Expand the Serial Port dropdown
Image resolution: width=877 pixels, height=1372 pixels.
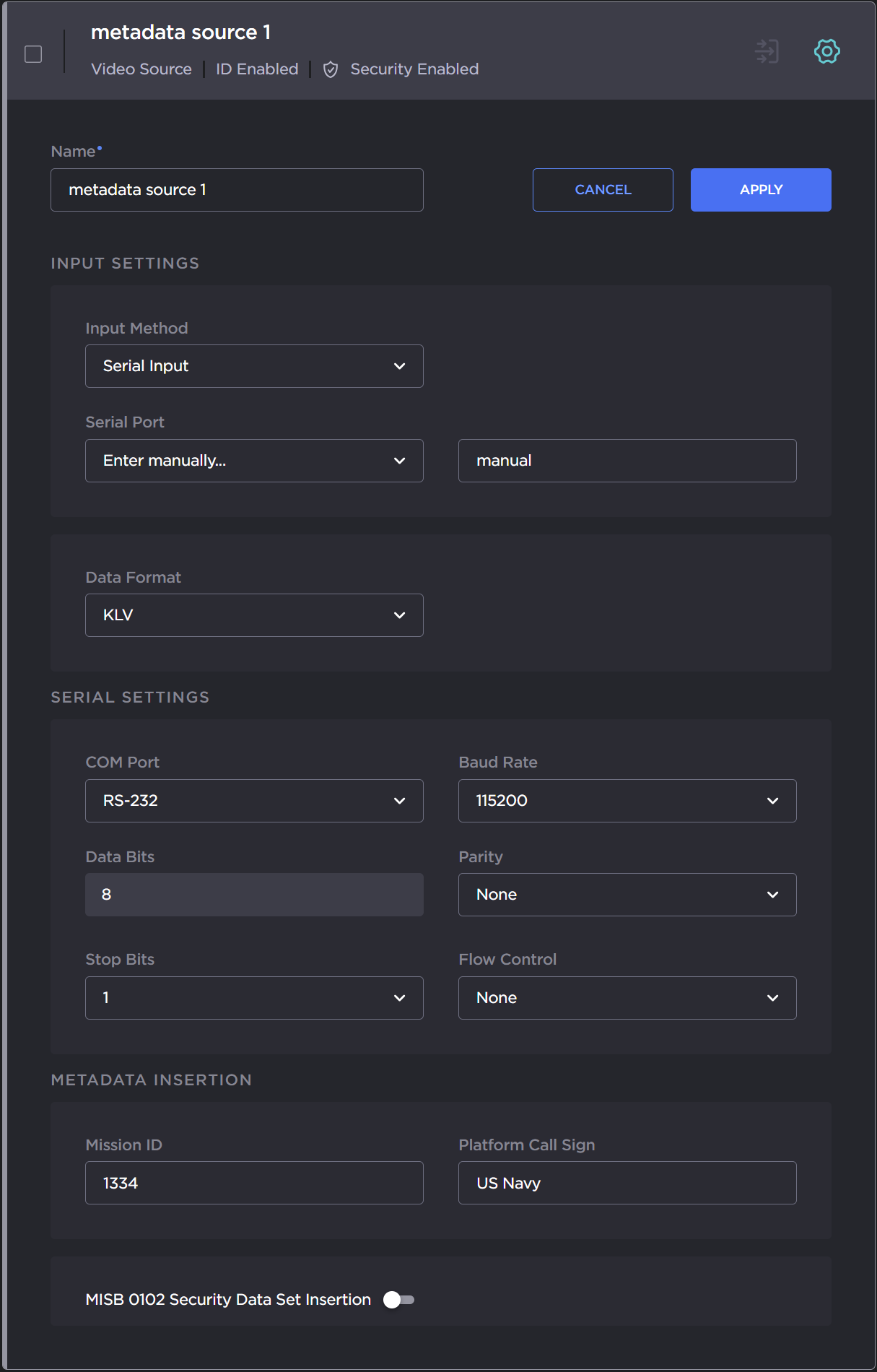click(x=254, y=461)
